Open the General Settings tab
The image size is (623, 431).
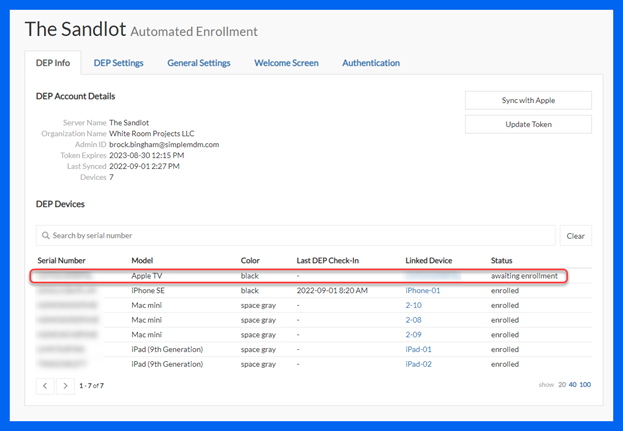[x=199, y=63]
